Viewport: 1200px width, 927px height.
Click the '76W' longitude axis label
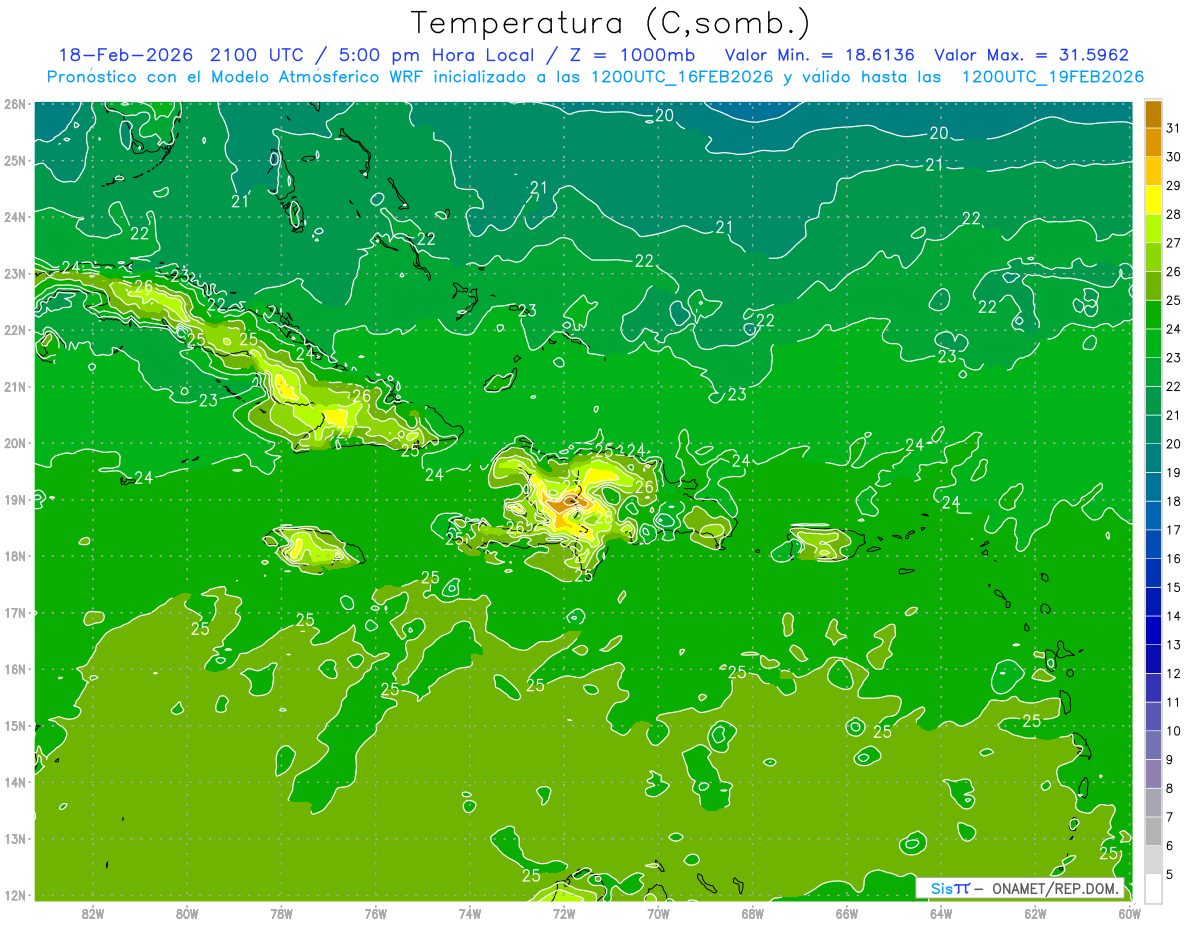pos(376,913)
